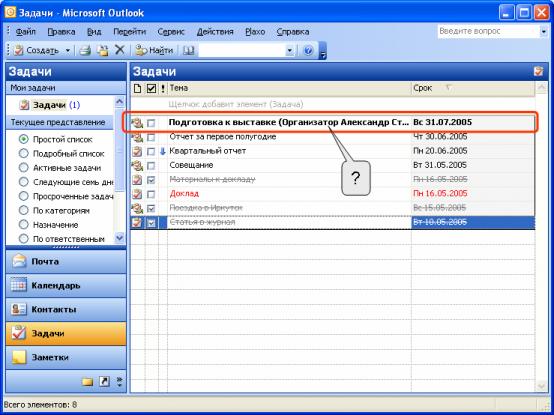Select По категориям view
The width and height of the screenshot is (554, 415).
[x=24, y=210]
